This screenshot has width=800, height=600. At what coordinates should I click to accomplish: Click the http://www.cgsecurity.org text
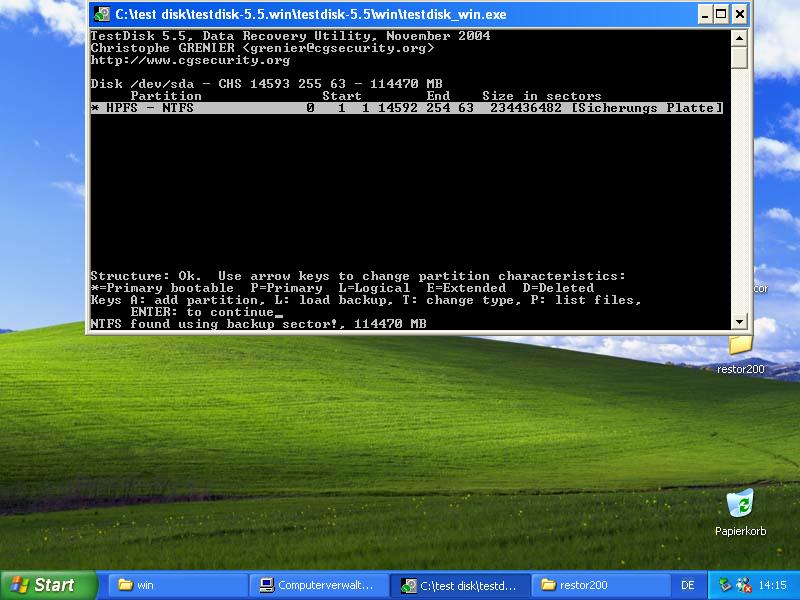(x=190, y=60)
